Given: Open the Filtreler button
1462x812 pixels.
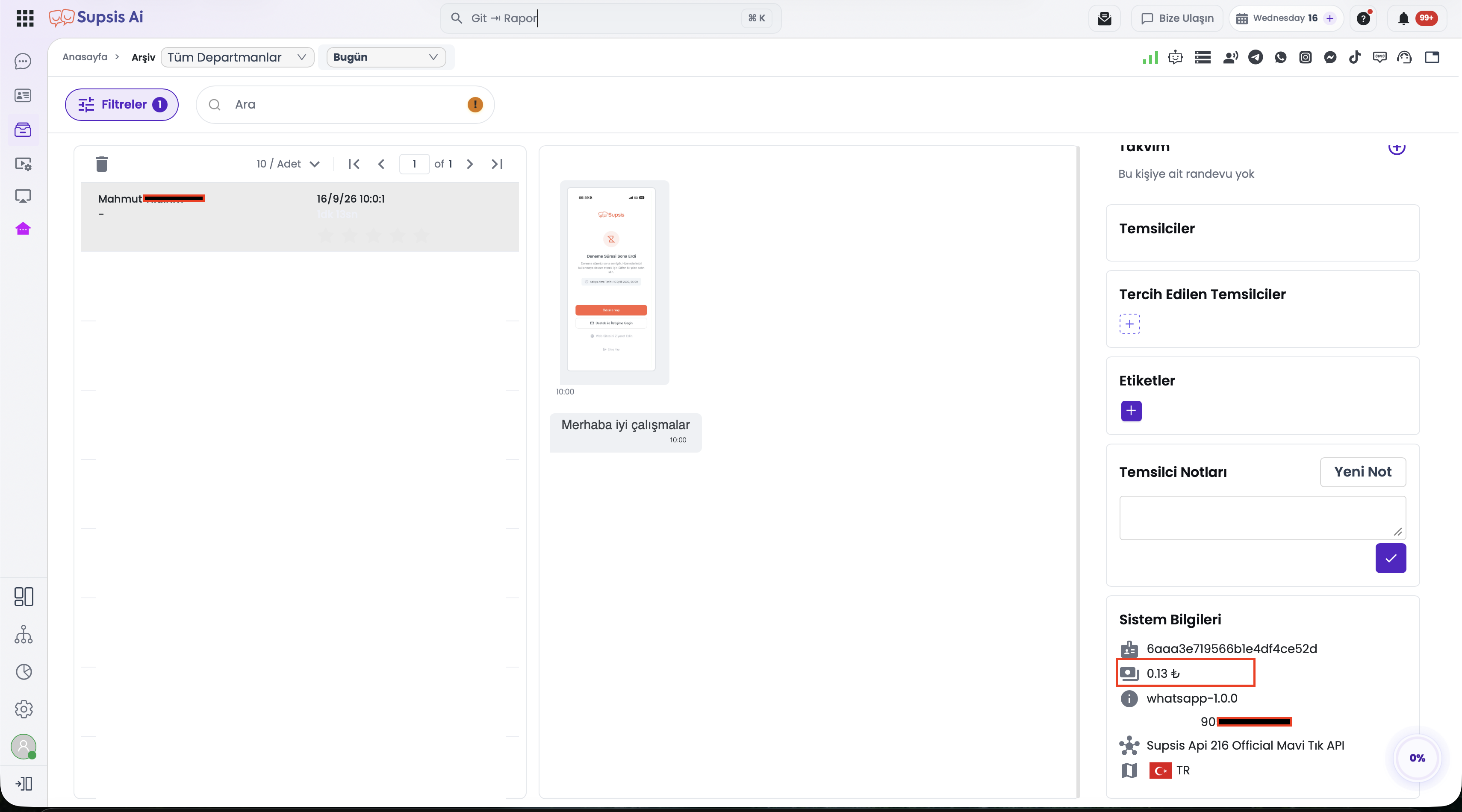Looking at the screenshot, I should coord(122,104).
